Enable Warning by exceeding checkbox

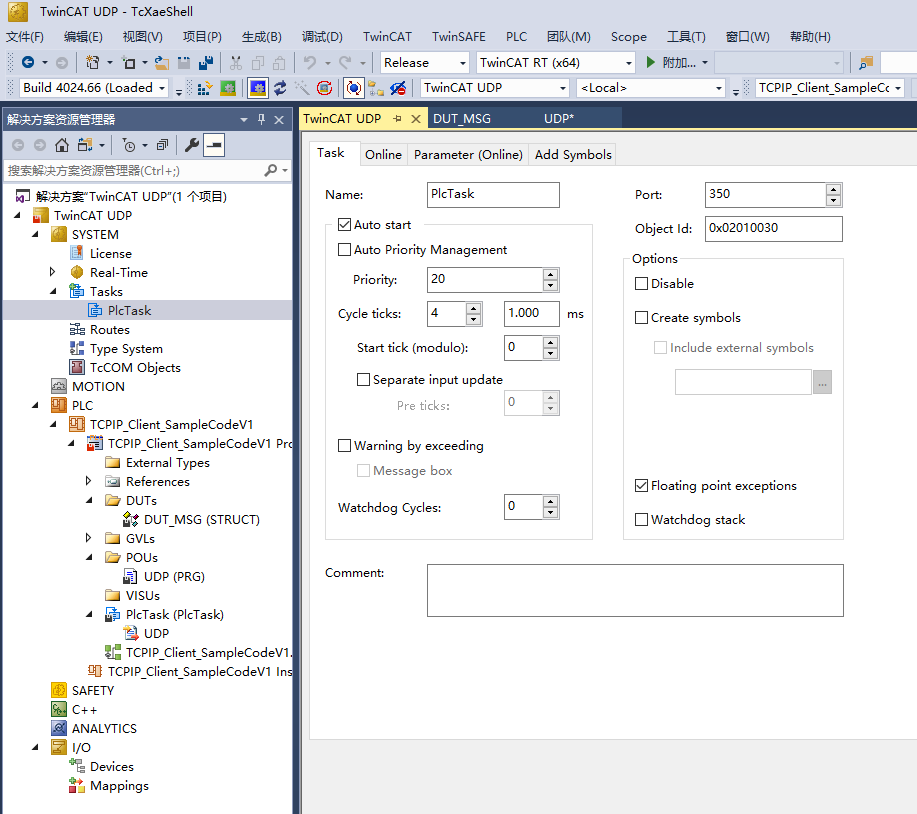click(344, 446)
